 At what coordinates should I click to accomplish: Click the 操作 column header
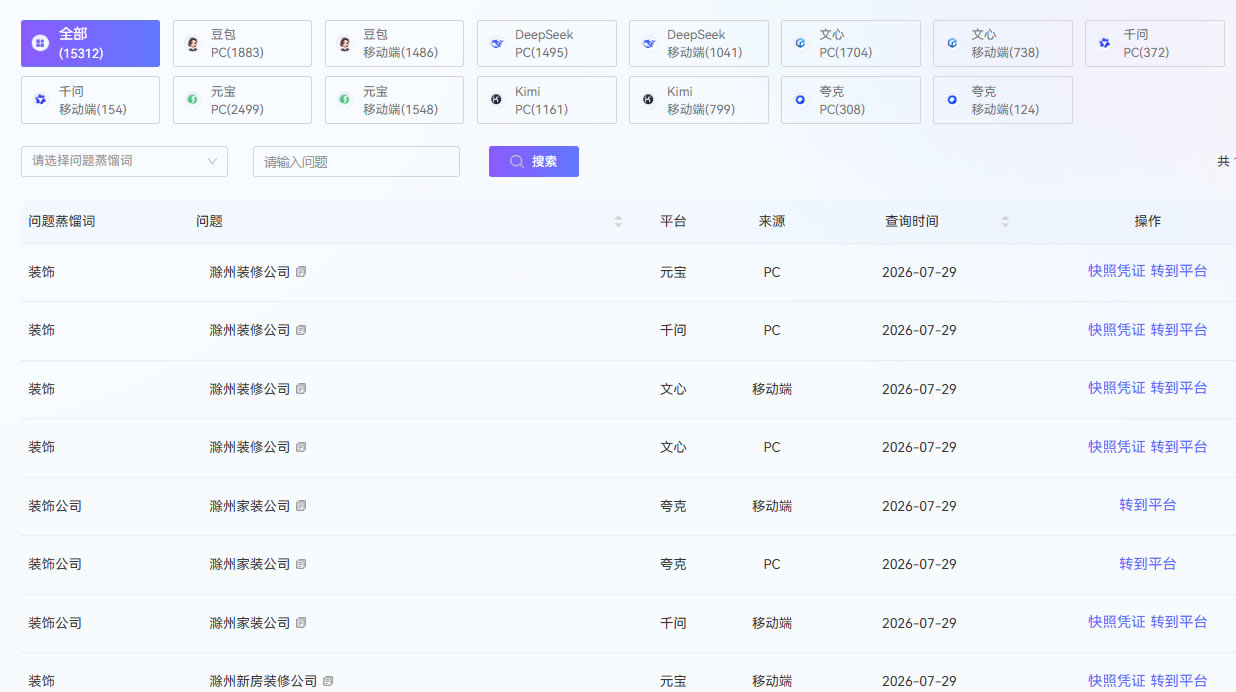pyautogui.click(x=1148, y=221)
